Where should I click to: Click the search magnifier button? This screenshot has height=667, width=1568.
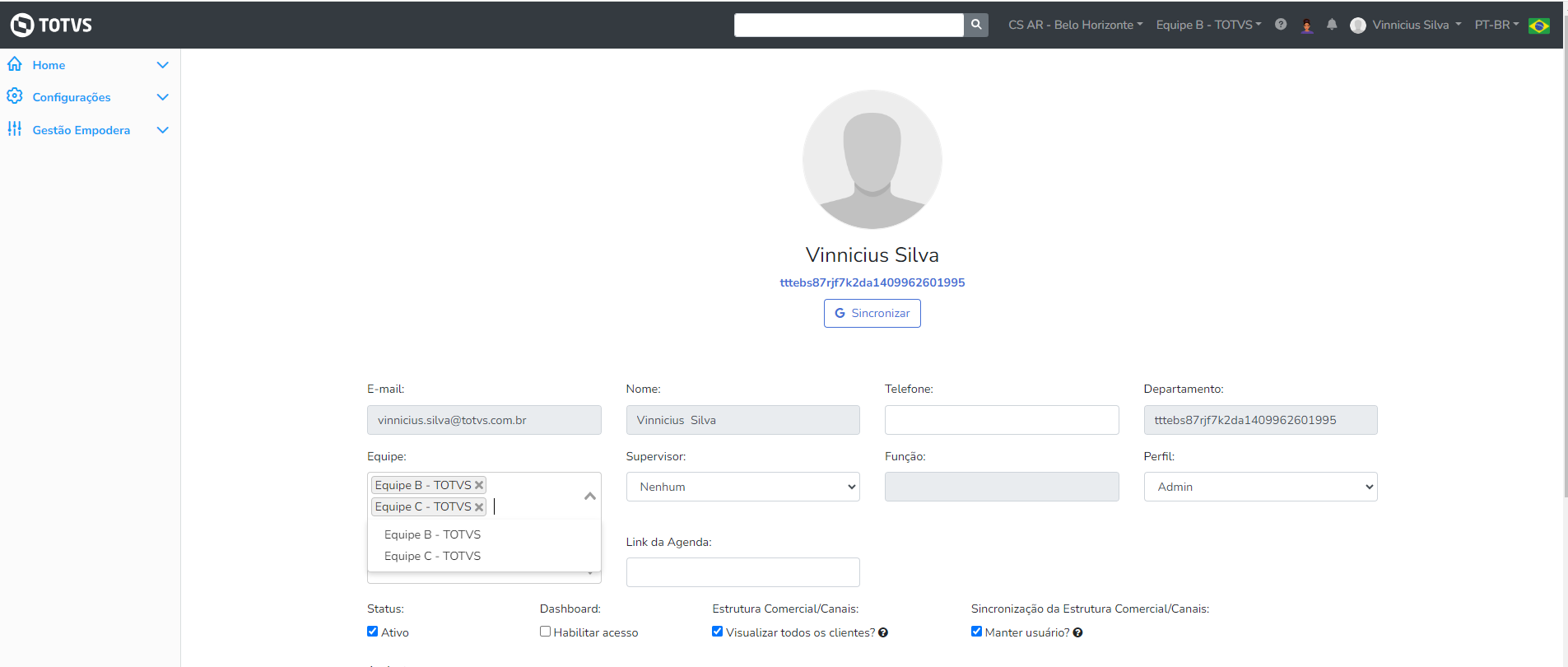click(976, 25)
